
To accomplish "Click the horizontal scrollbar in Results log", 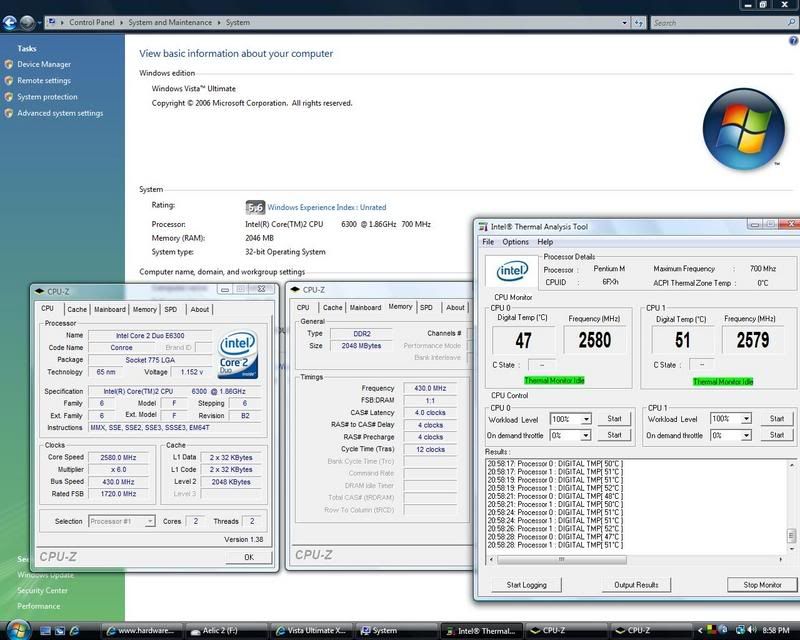I will click(560, 559).
